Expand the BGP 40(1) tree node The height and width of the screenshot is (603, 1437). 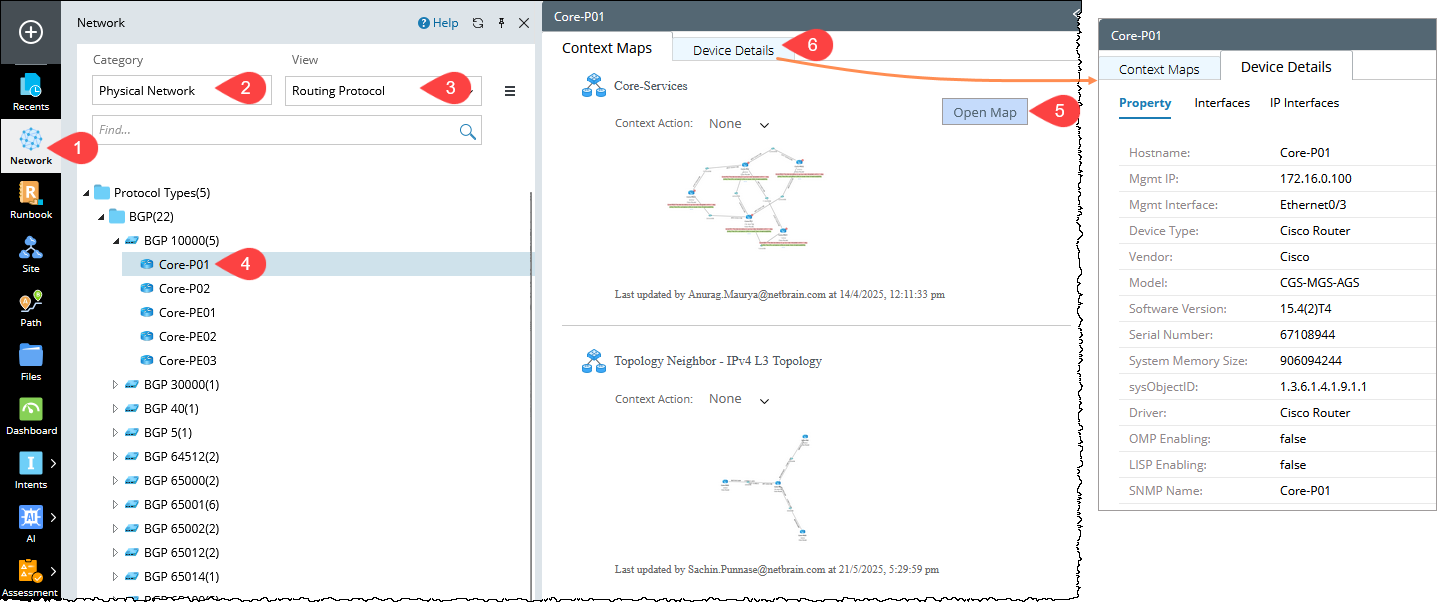(115, 408)
